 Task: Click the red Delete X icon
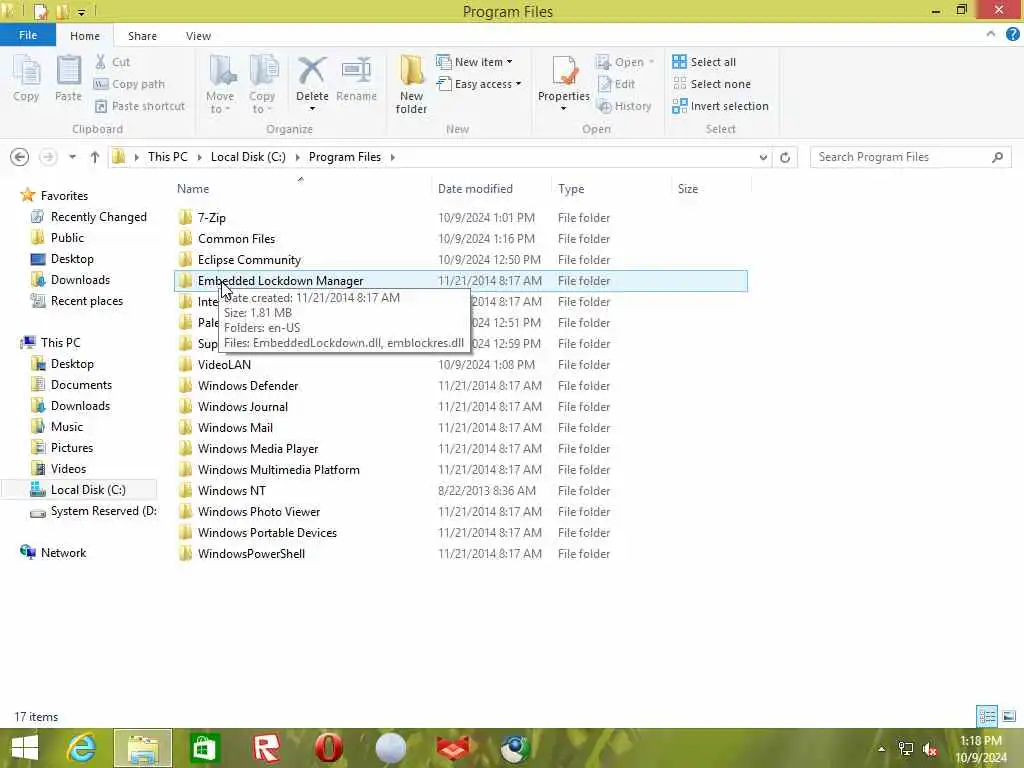click(x=312, y=71)
